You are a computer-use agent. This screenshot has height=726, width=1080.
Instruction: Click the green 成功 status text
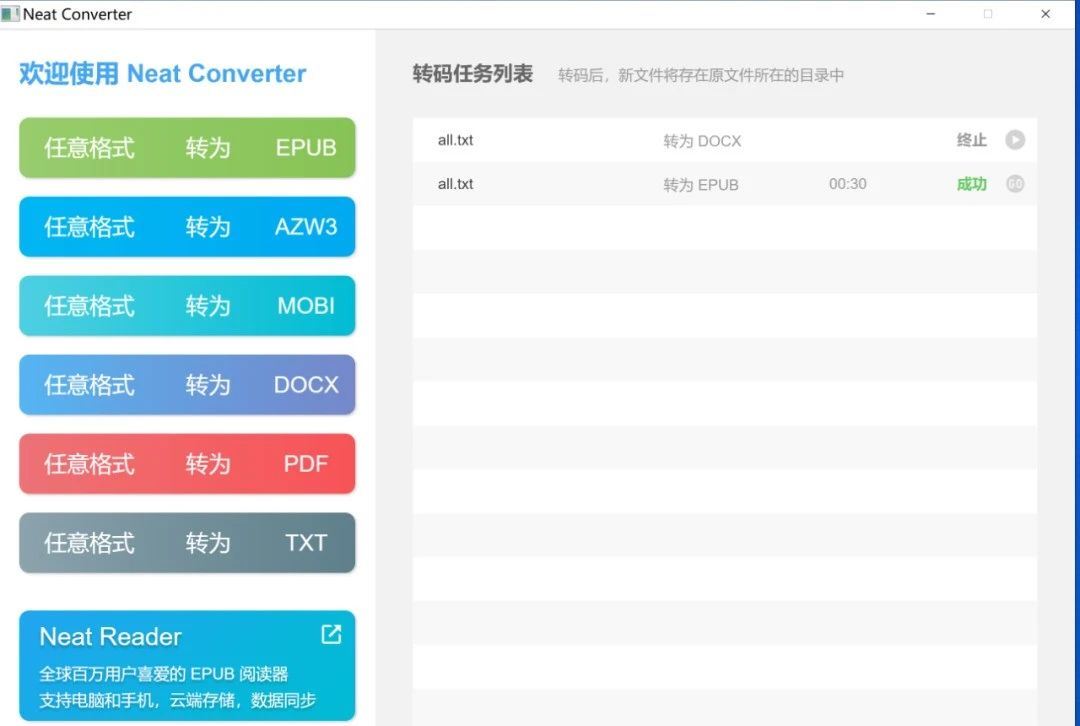coord(971,184)
